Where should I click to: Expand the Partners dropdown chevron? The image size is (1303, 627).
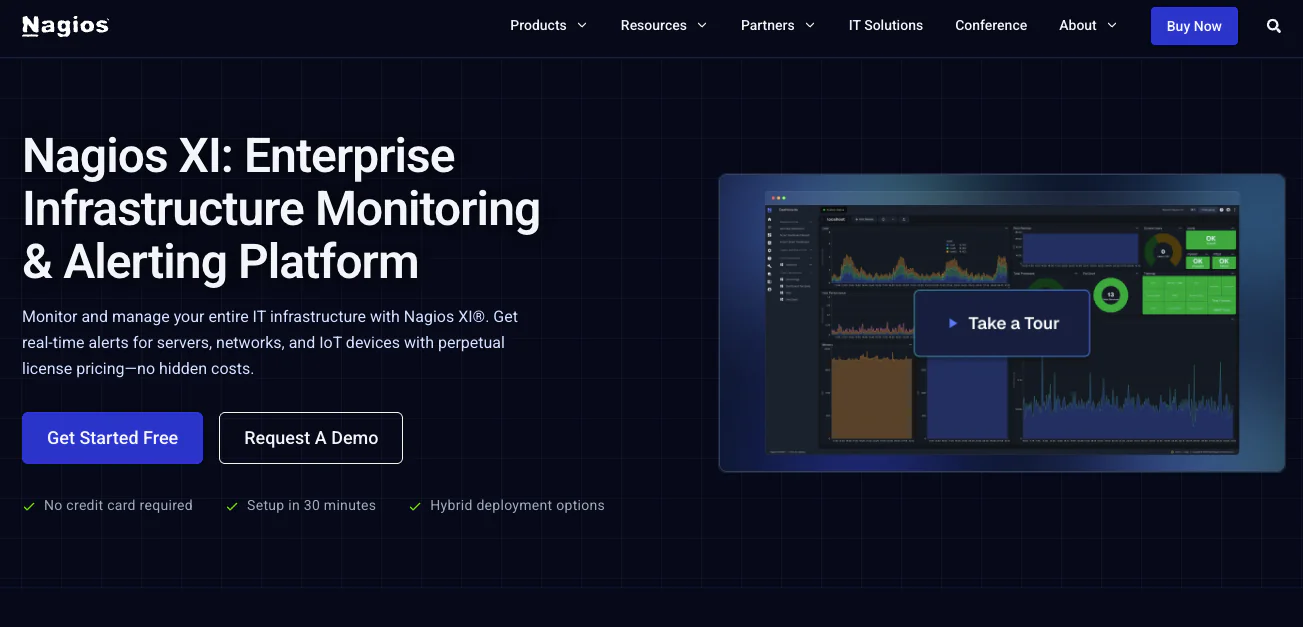809,26
